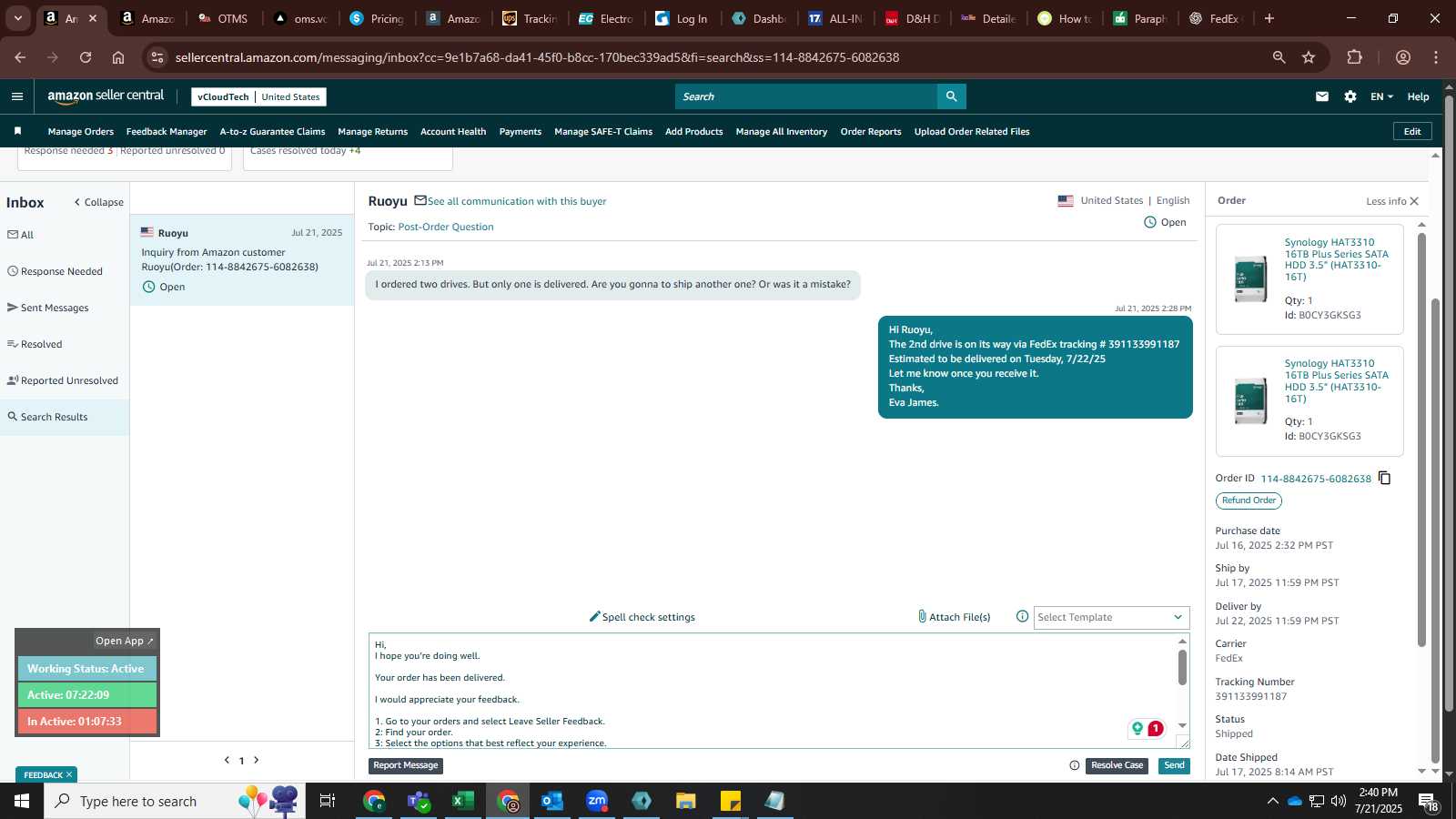Close the FEEDBACK tag
This screenshot has height=819, width=1456.
[68, 775]
